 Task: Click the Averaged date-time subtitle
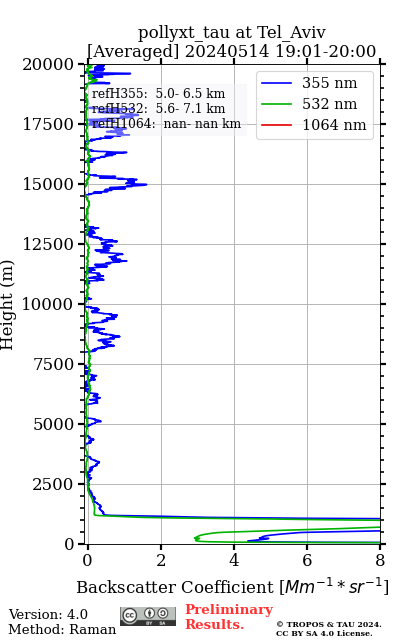(x=232, y=51)
